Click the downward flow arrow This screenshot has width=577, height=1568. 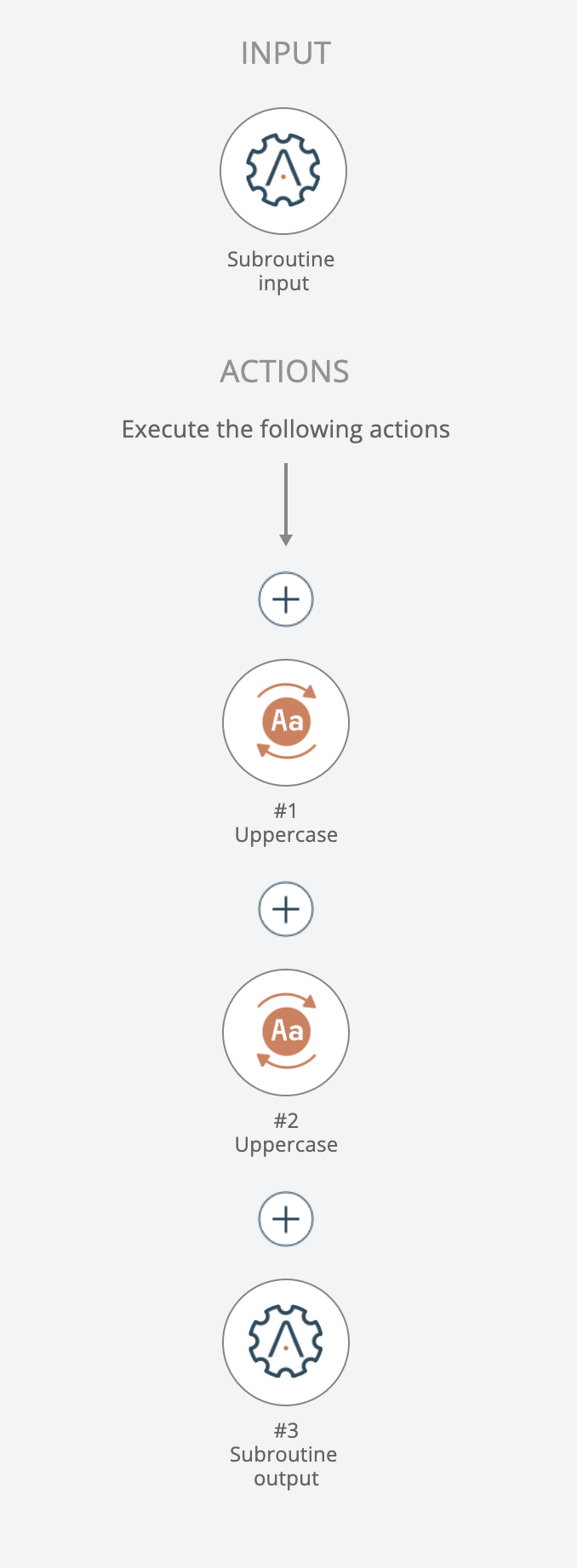(x=286, y=504)
